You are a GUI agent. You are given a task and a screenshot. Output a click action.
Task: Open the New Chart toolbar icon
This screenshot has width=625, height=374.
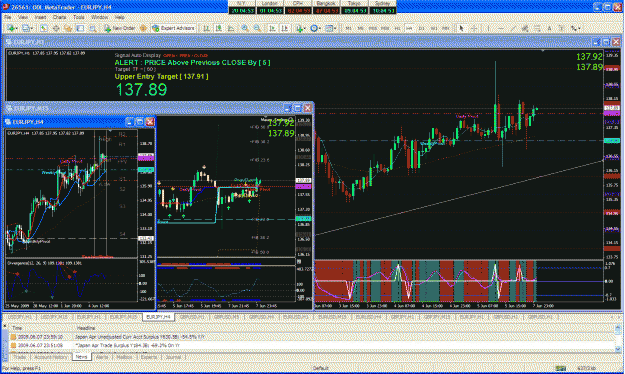pyautogui.click(x=10, y=28)
